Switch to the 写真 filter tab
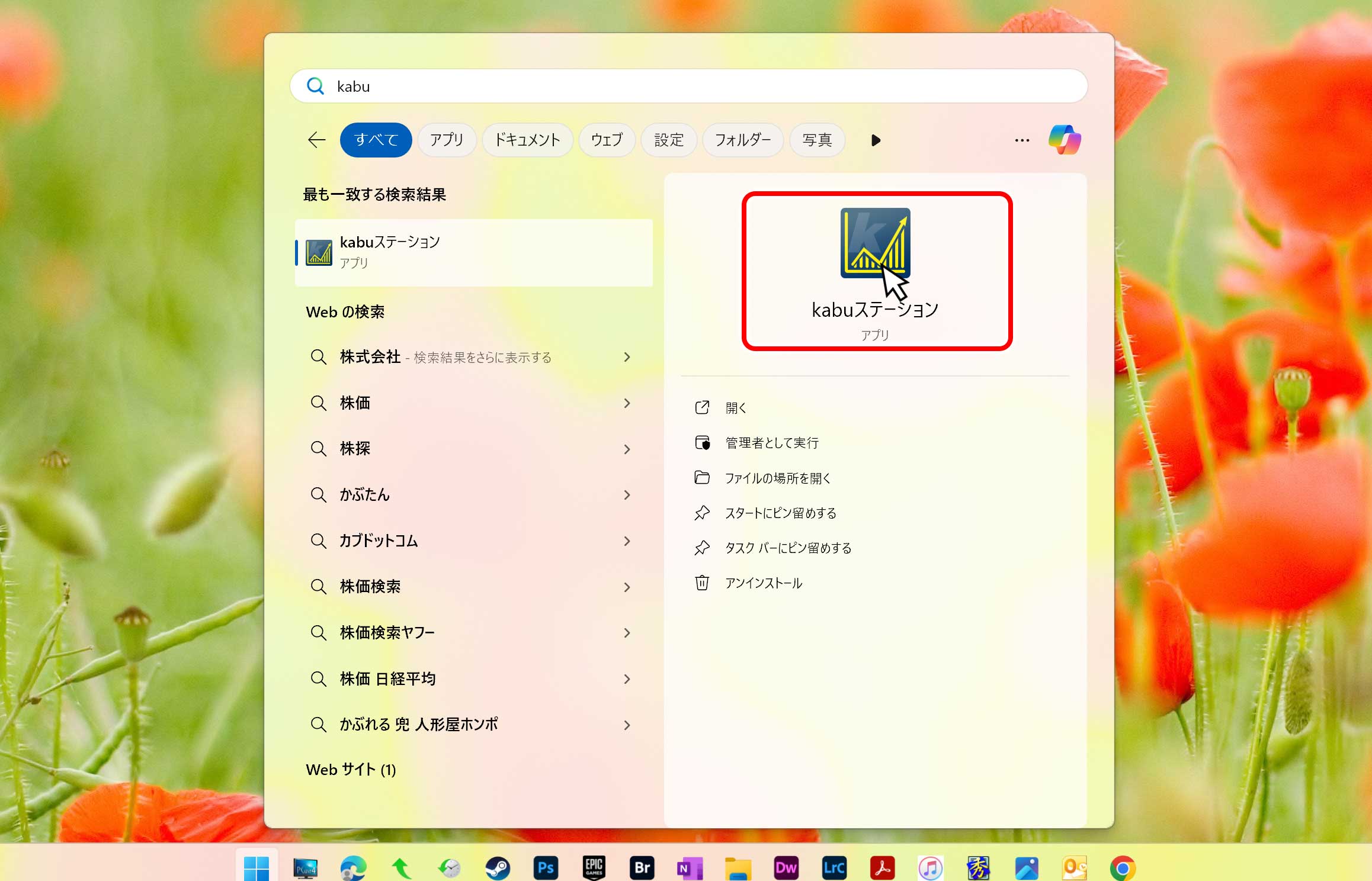Image resolution: width=1372 pixels, height=881 pixels. (x=817, y=140)
